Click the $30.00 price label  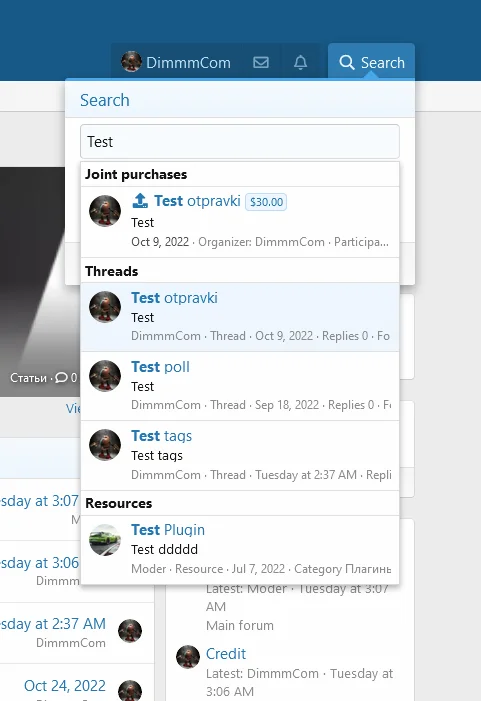(x=266, y=202)
